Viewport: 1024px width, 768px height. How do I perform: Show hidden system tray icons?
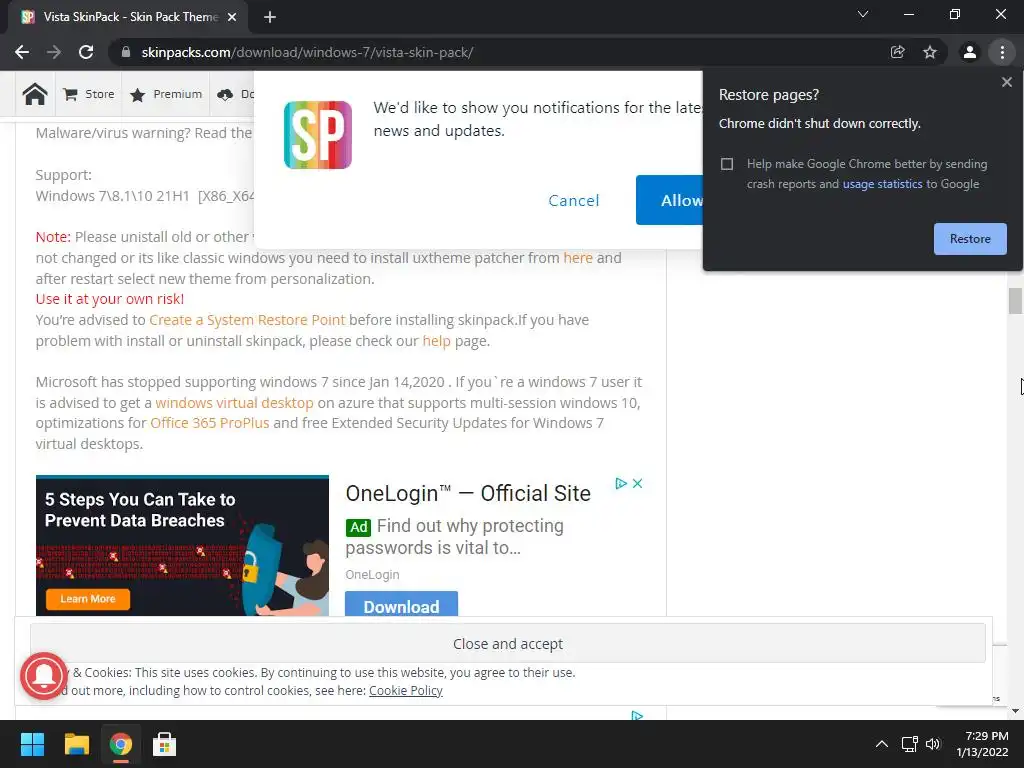pos(882,744)
